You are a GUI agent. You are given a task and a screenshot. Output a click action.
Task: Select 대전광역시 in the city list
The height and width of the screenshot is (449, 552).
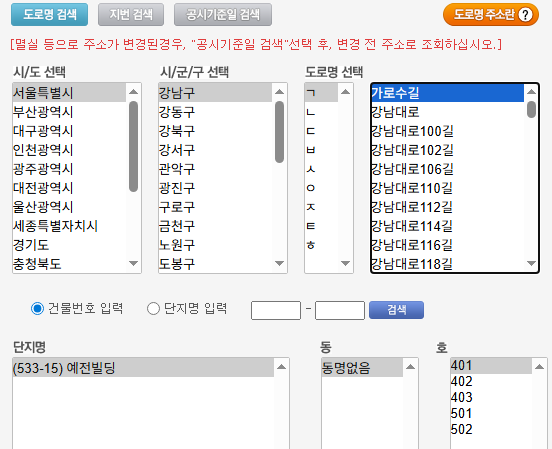69,188
